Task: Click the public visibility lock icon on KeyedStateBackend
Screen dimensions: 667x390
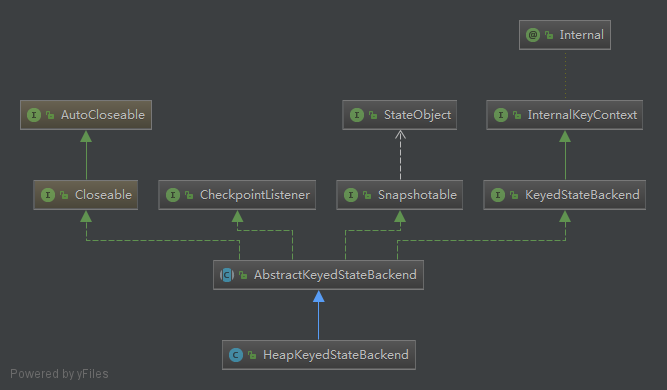Action: (514, 195)
